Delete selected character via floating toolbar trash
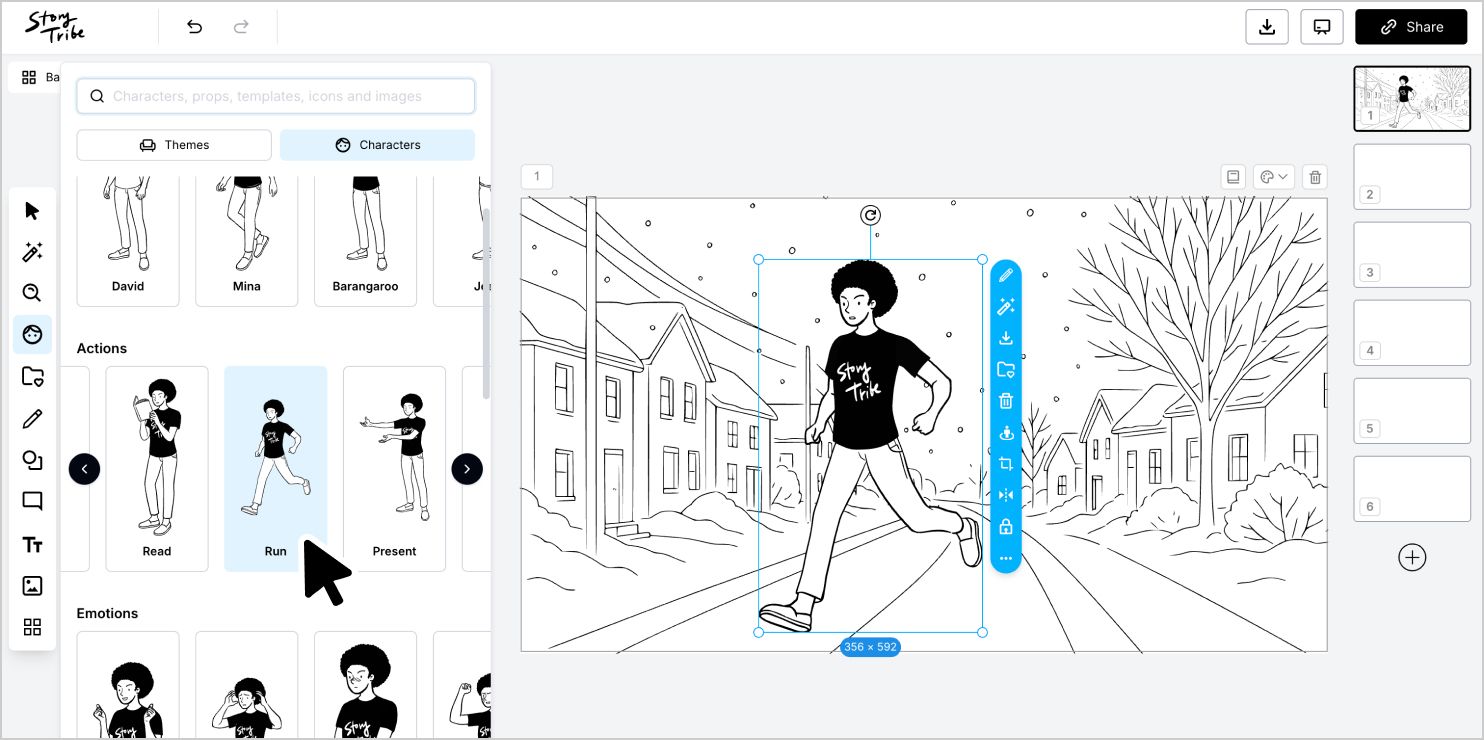 click(1006, 401)
